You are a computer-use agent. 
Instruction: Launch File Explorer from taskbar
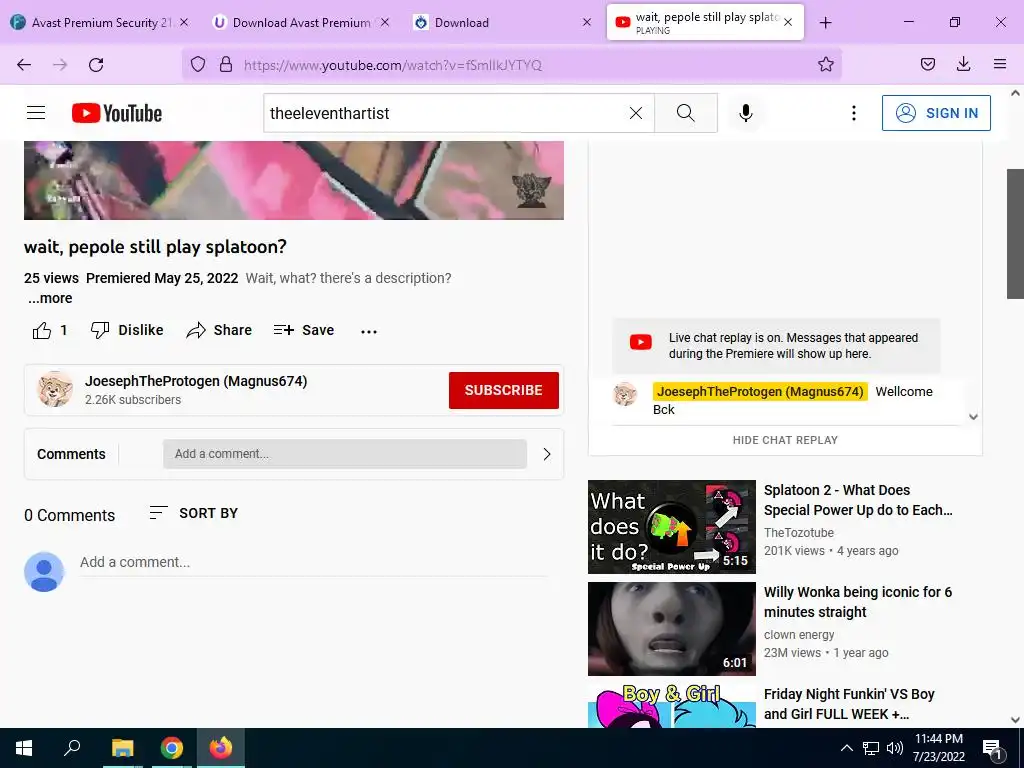[122, 748]
